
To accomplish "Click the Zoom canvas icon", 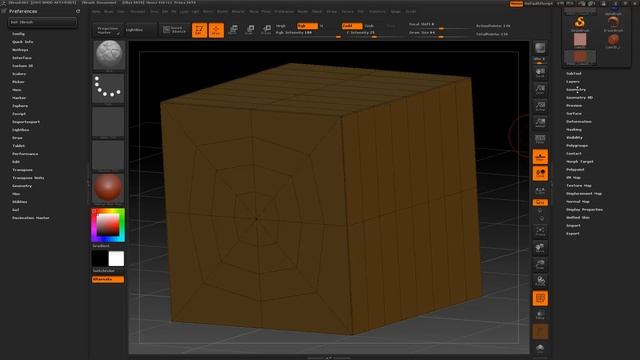I will pos(540,89).
